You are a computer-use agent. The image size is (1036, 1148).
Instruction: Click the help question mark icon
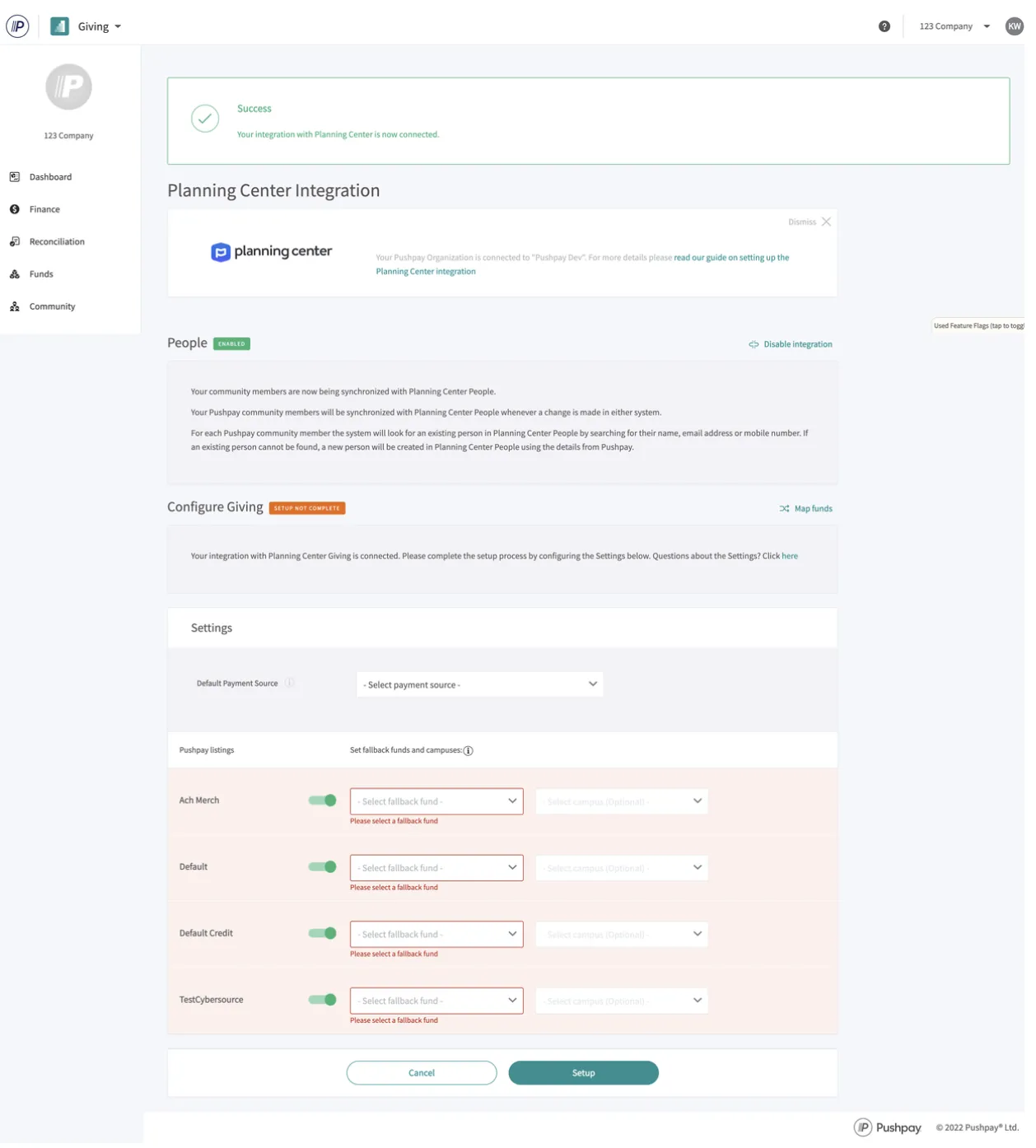(884, 26)
